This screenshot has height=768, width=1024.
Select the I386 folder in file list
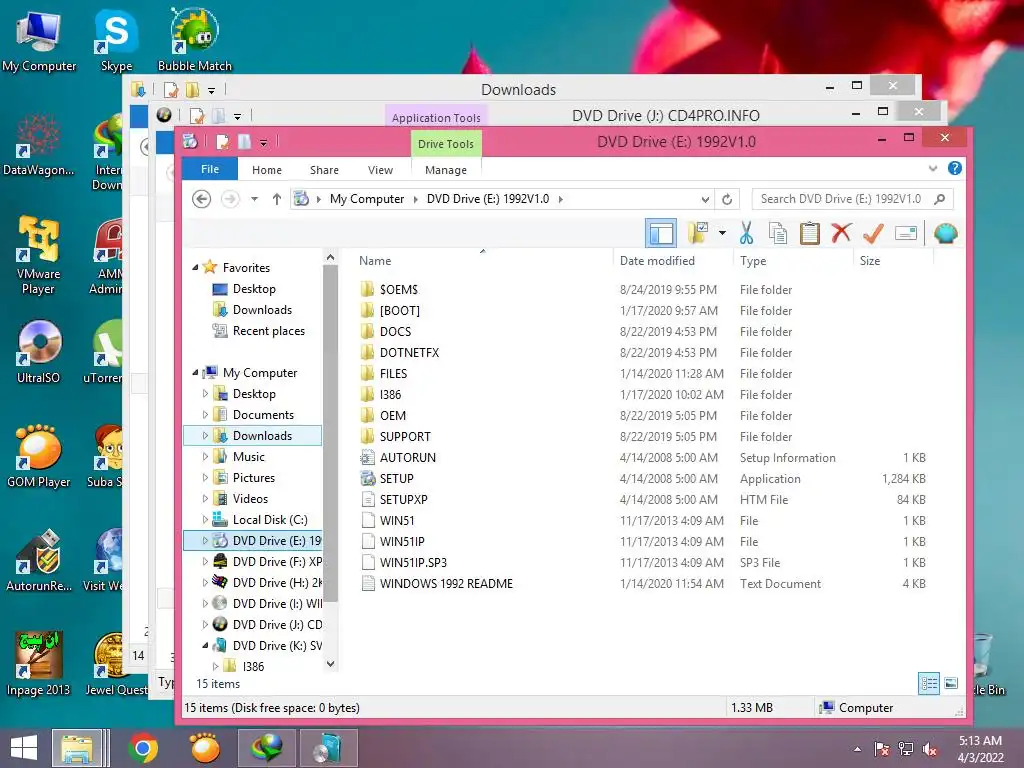(x=391, y=394)
